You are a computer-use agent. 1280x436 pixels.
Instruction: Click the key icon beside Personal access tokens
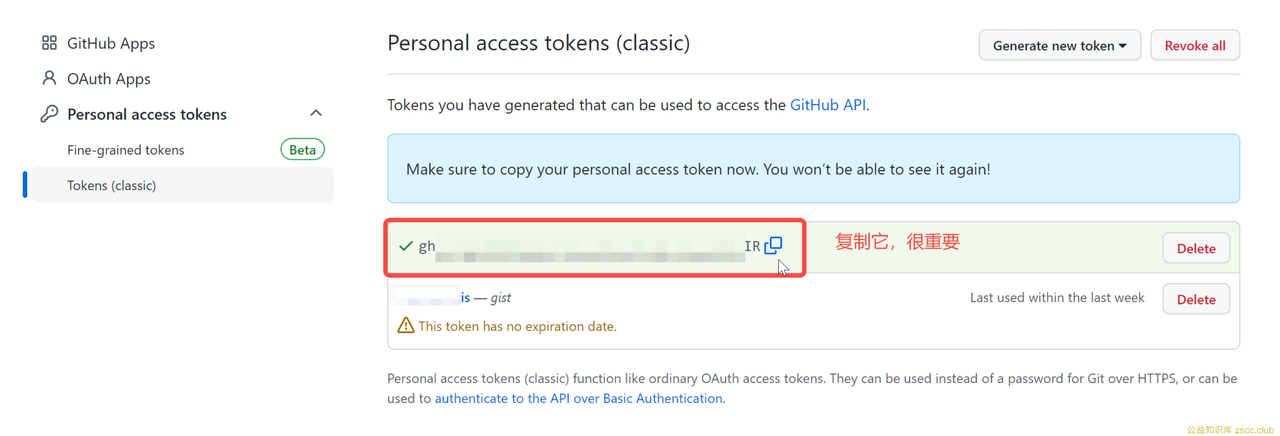(x=49, y=114)
